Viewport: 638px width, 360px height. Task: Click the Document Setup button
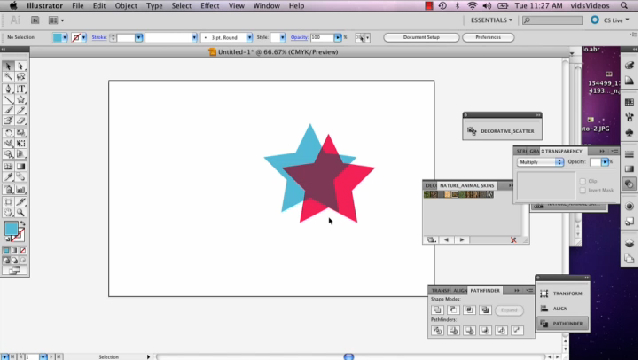[421, 37]
